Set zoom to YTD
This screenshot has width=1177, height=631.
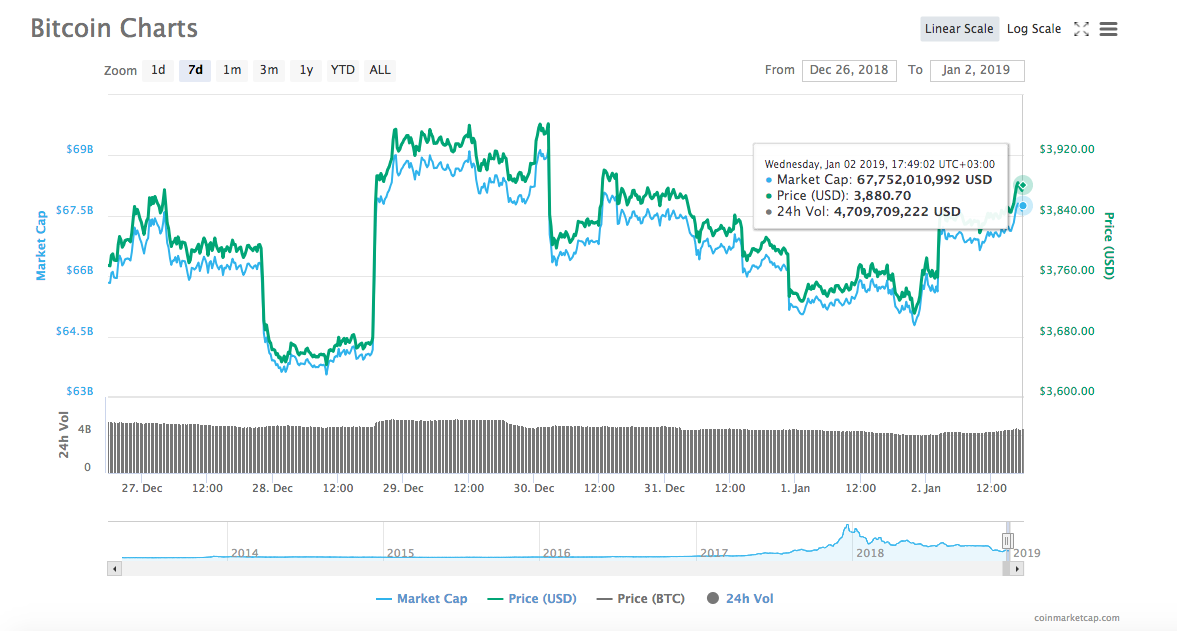(x=343, y=70)
